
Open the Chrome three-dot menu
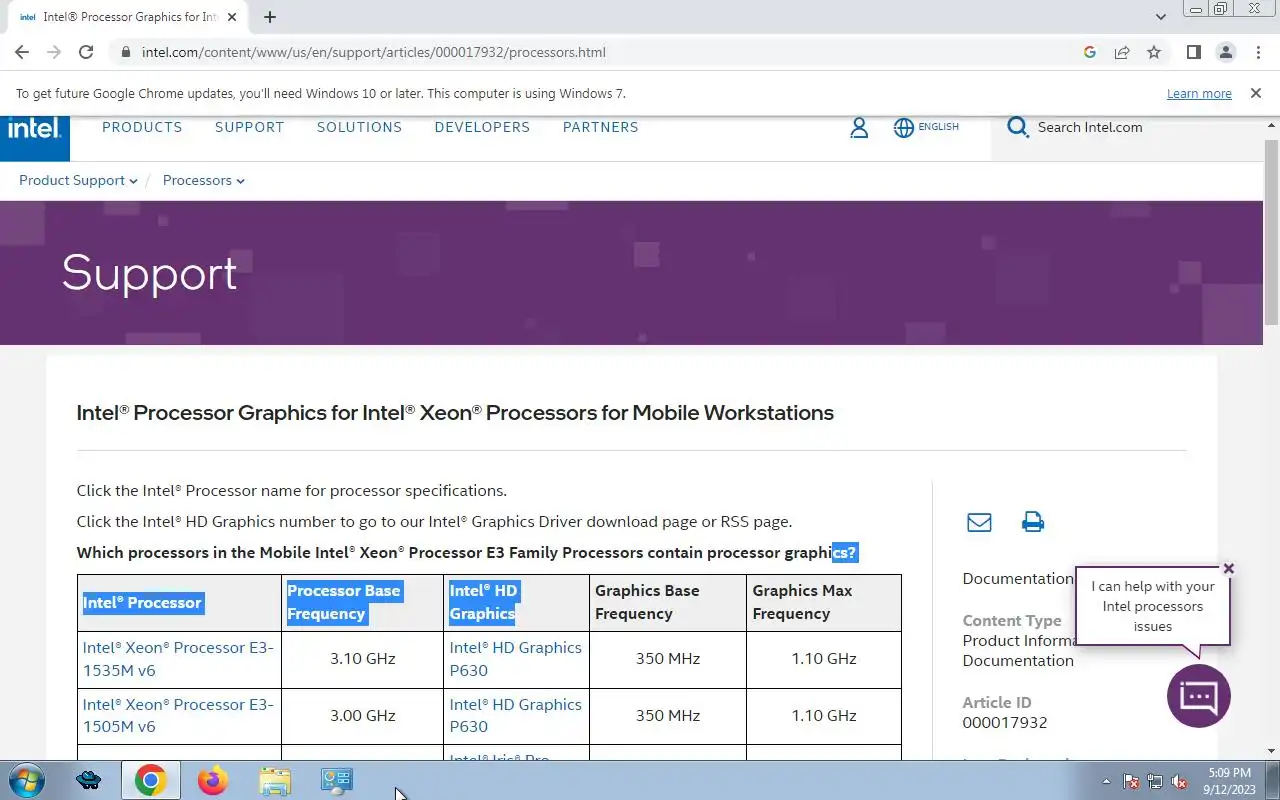click(x=1256, y=52)
